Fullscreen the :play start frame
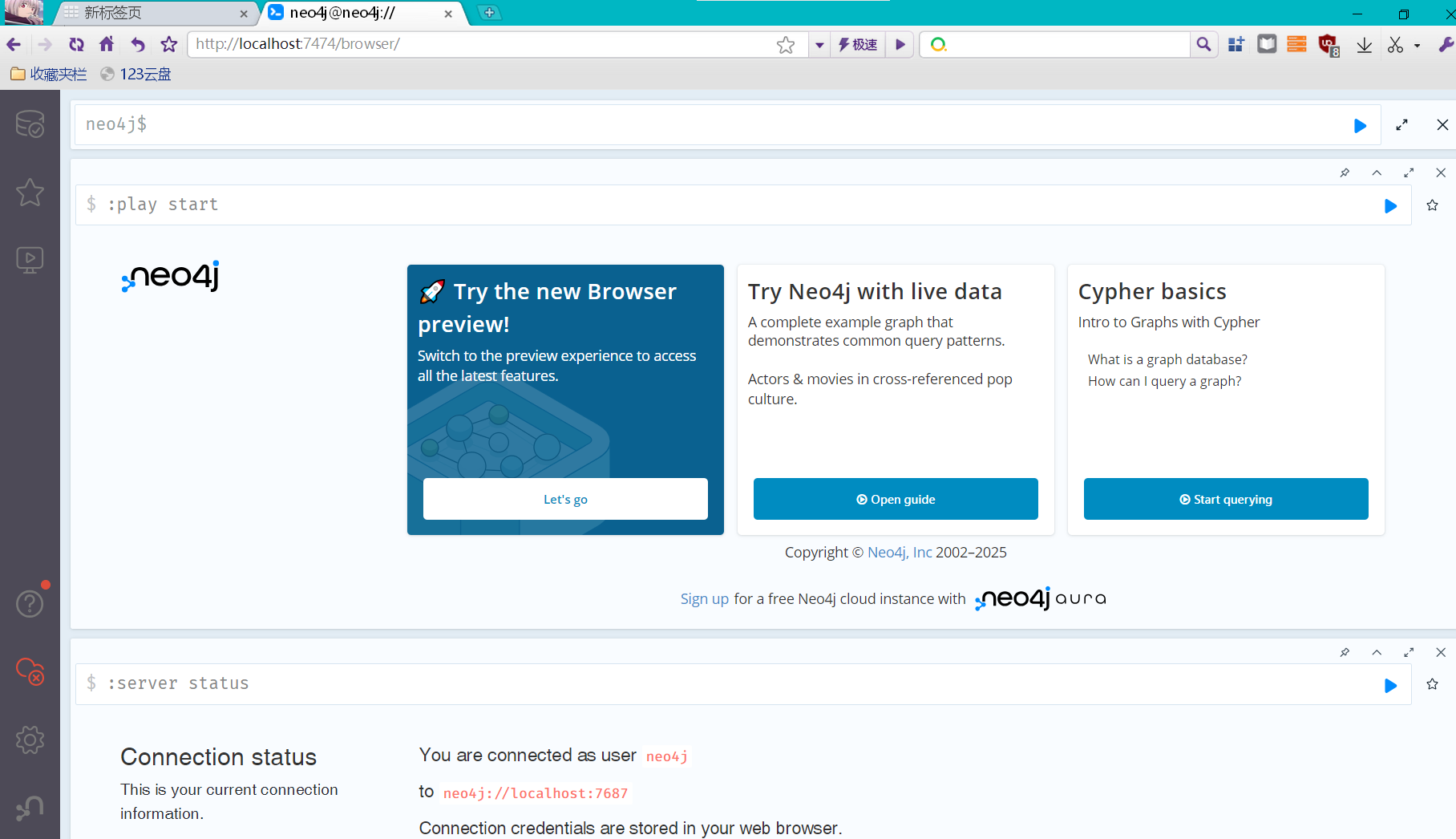This screenshot has height=839, width=1456. click(x=1409, y=172)
